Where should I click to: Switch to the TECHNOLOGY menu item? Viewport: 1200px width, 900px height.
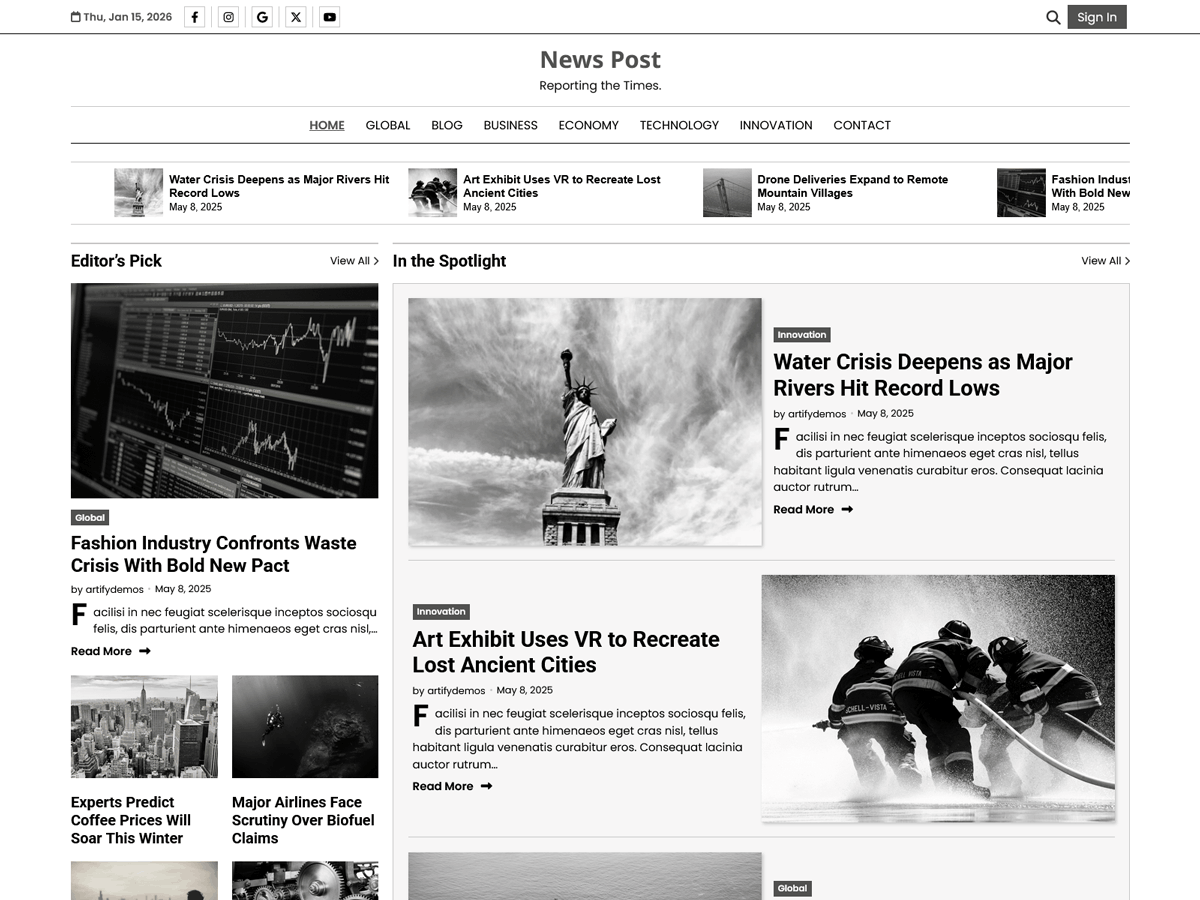click(x=679, y=125)
